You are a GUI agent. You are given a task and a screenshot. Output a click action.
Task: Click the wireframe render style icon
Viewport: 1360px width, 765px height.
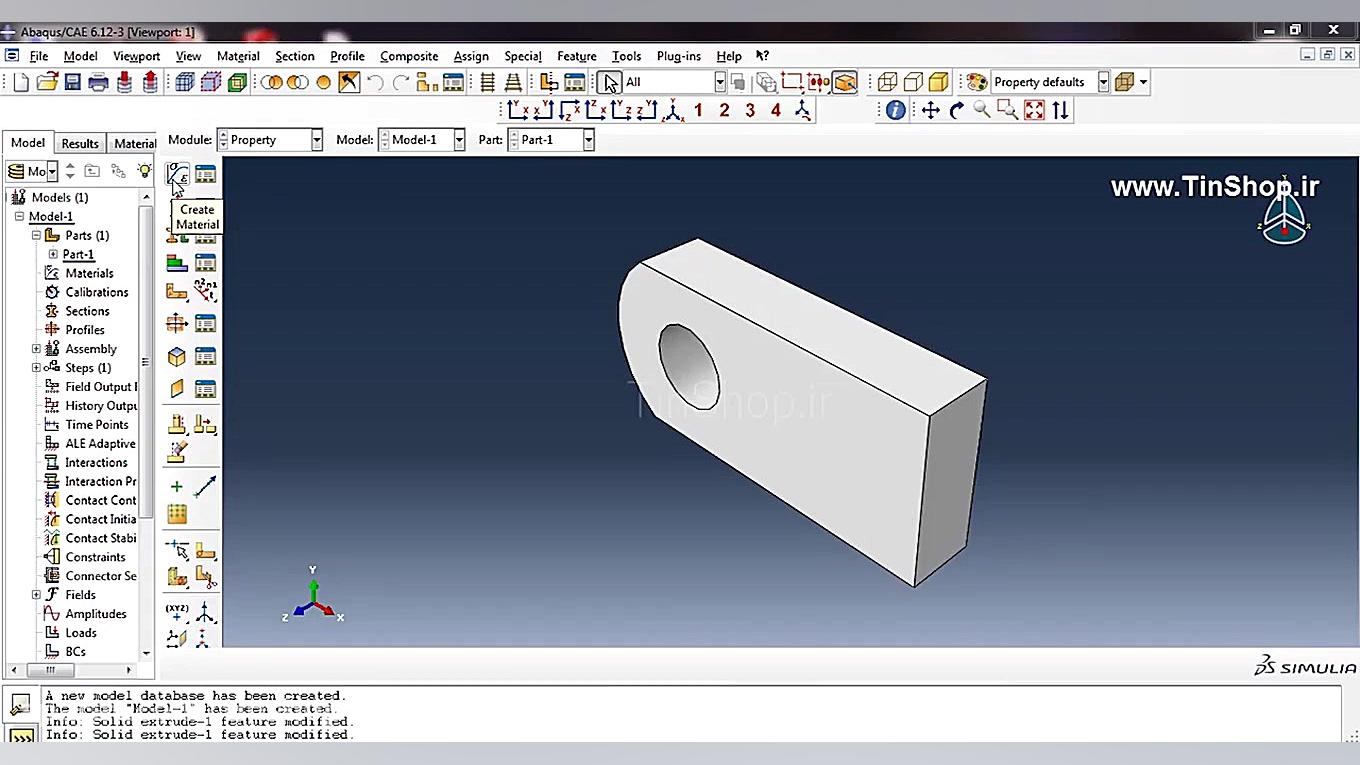click(x=887, y=82)
